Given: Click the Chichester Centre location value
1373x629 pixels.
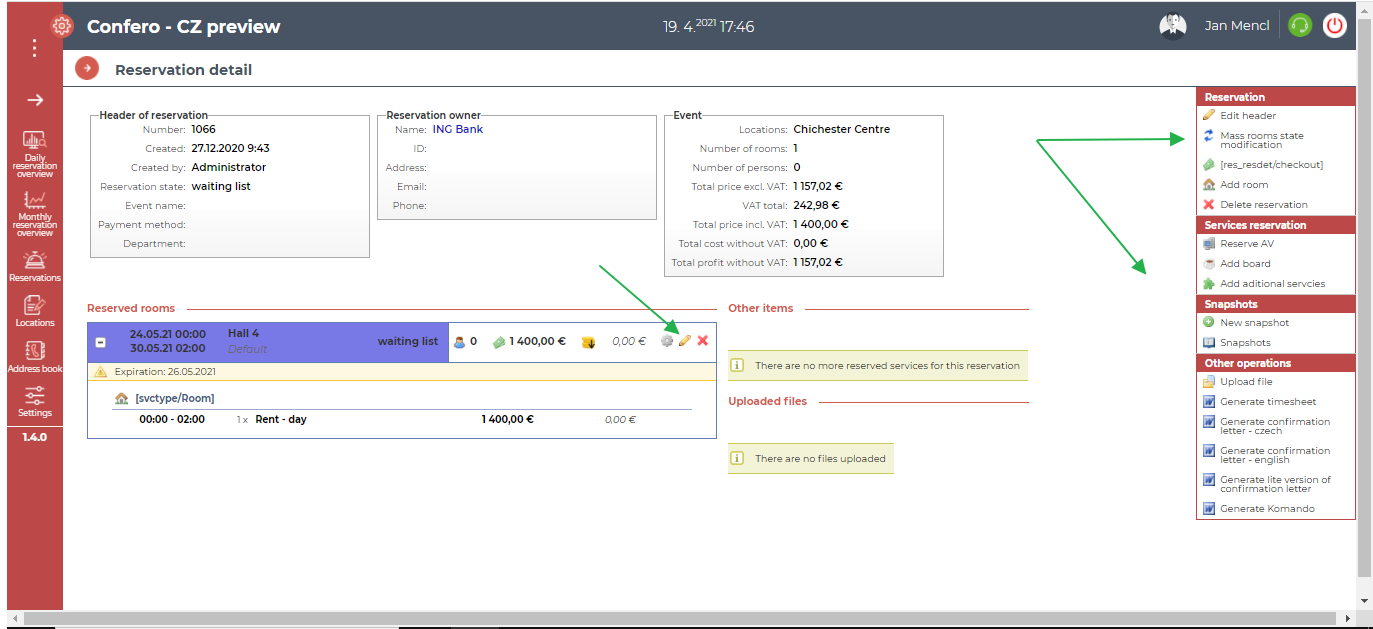Looking at the screenshot, I should [841, 129].
